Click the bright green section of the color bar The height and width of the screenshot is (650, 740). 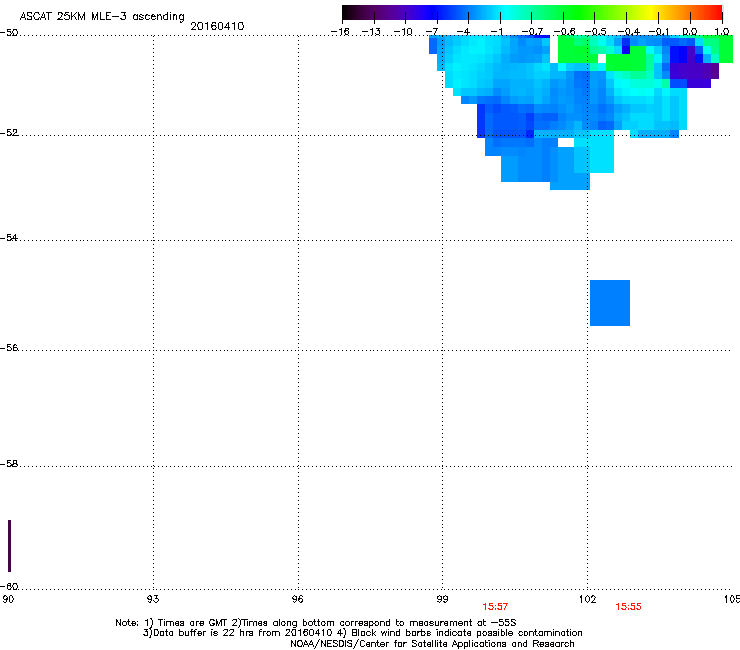point(580,12)
